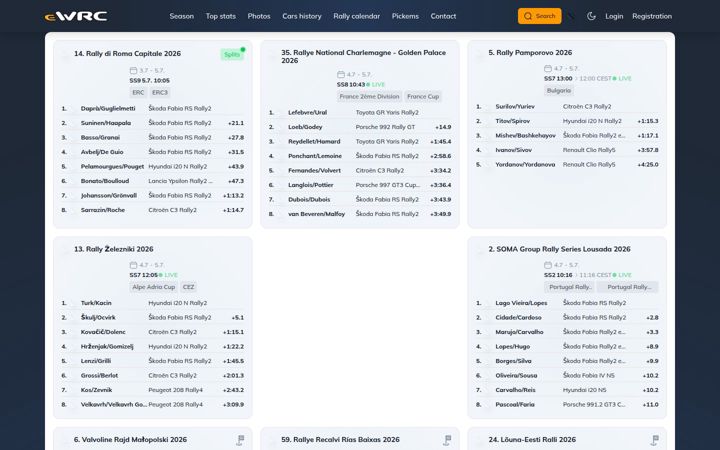Click the flag icon on Lõuna-Eesti Ralli card
The height and width of the screenshot is (450, 720).
click(655, 440)
